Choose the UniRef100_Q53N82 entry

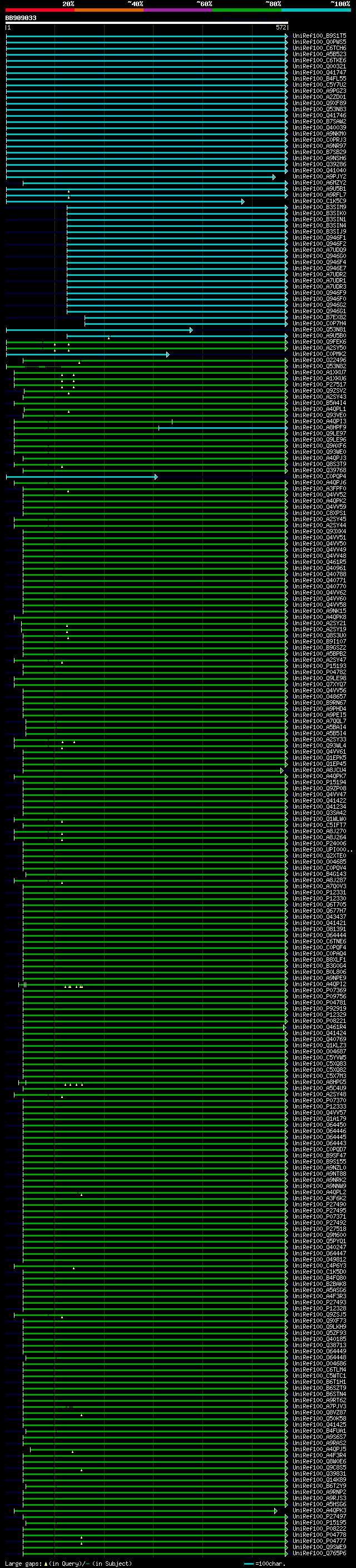click(319, 367)
